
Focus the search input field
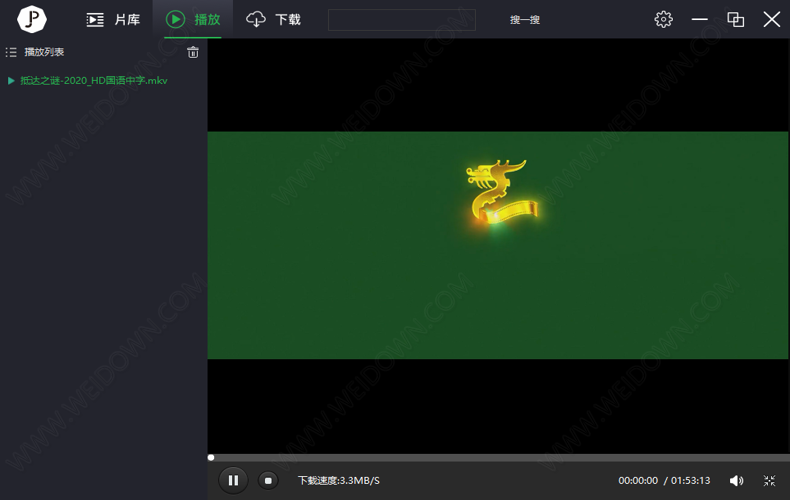[x=402, y=20]
